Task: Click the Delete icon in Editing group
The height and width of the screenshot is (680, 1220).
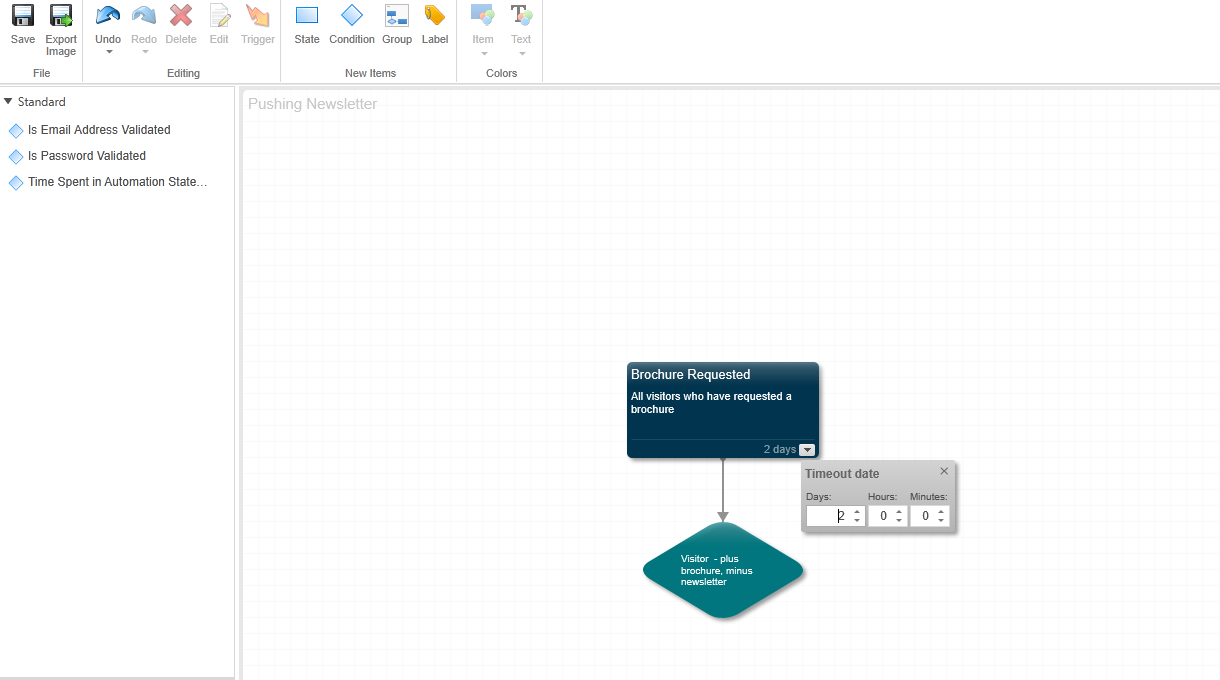Action: [x=181, y=22]
